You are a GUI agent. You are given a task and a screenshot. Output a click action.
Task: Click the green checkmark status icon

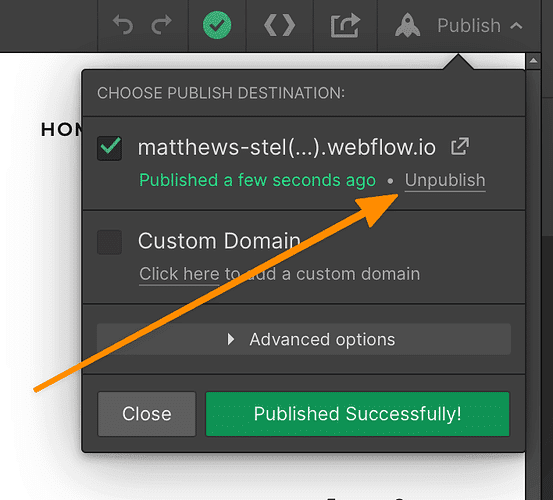(217, 25)
